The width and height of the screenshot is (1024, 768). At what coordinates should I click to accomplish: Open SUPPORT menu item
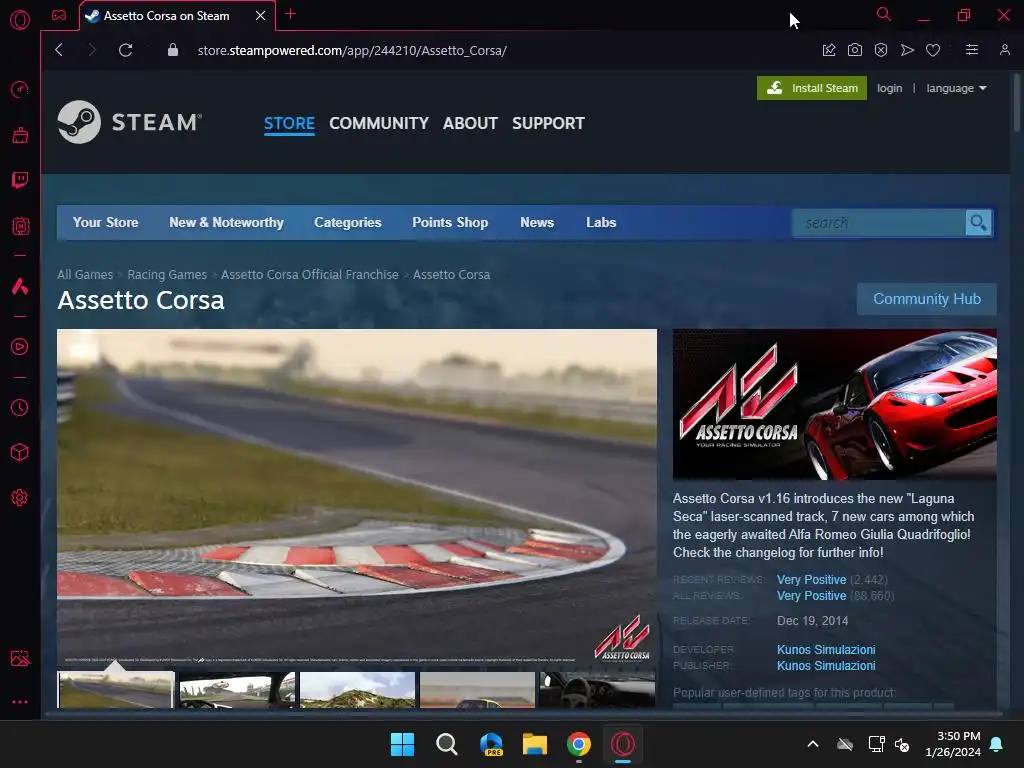pos(549,123)
